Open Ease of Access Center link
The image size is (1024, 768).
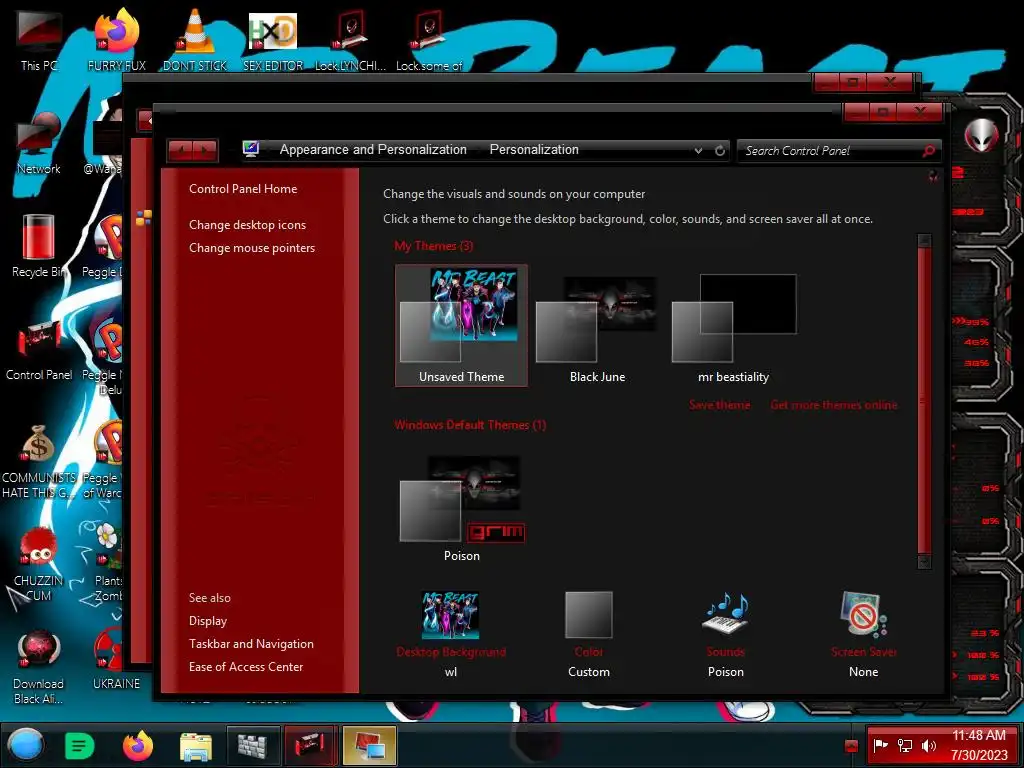(x=246, y=667)
